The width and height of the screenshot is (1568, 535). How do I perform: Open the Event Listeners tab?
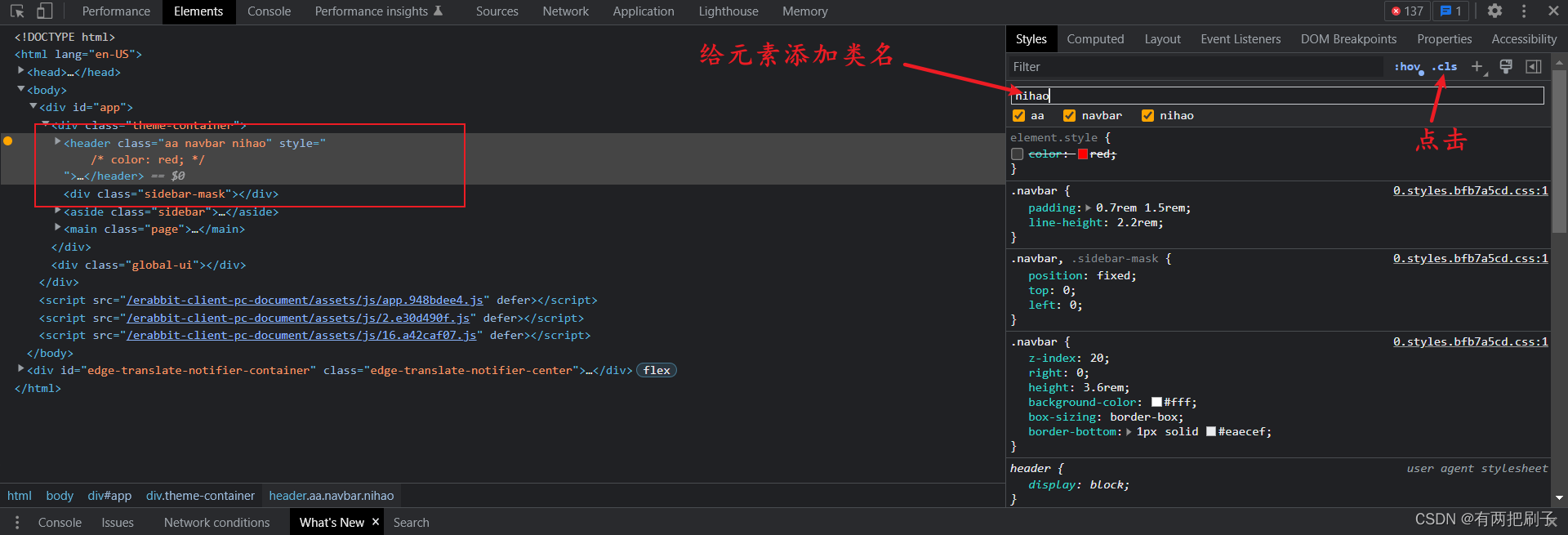pos(1241,39)
